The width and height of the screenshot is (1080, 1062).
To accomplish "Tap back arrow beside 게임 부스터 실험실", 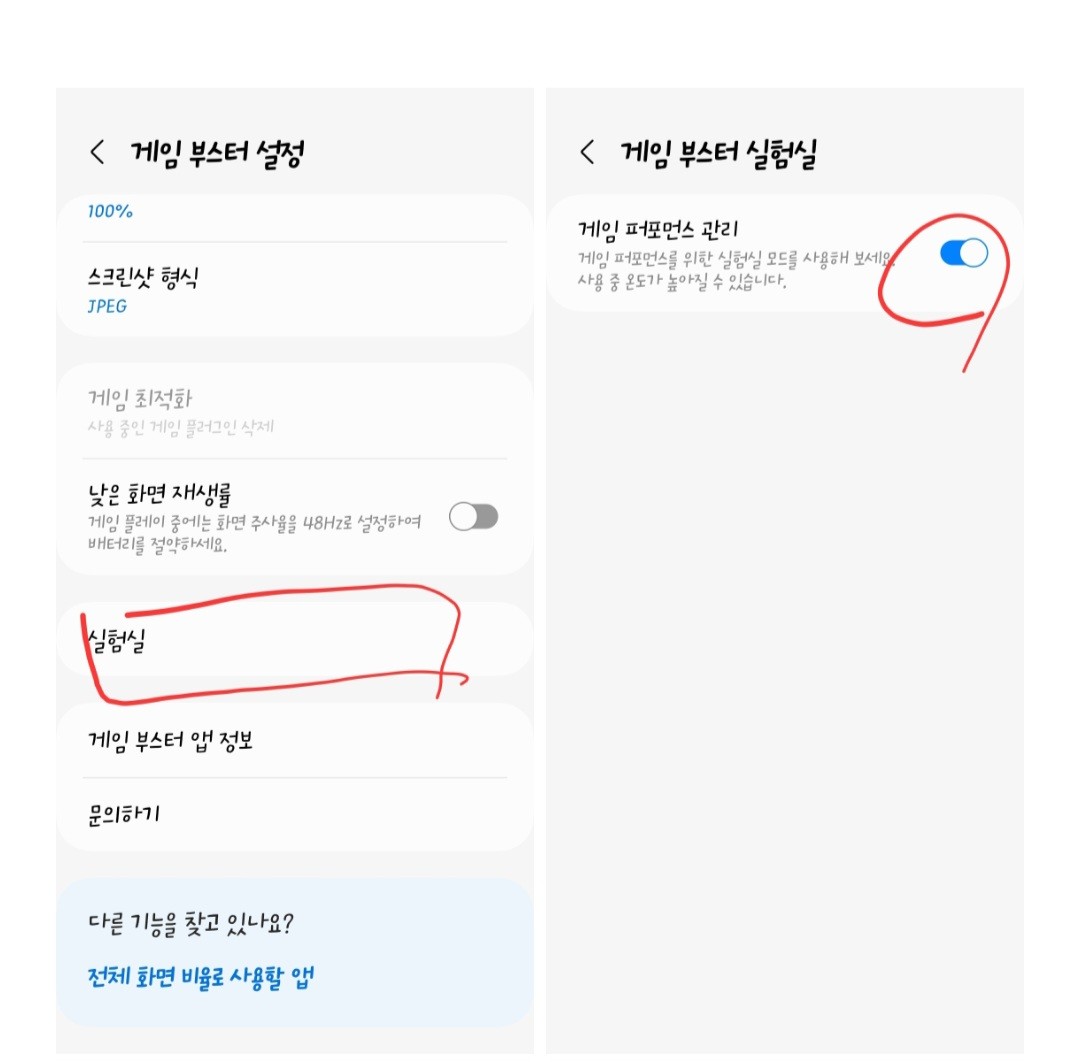I will (x=588, y=152).
